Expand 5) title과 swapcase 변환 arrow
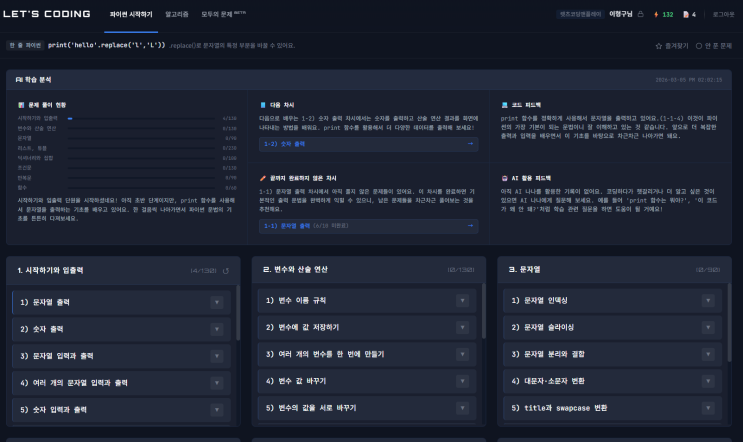The width and height of the screenshot is (743, 442). pos(708,408)
